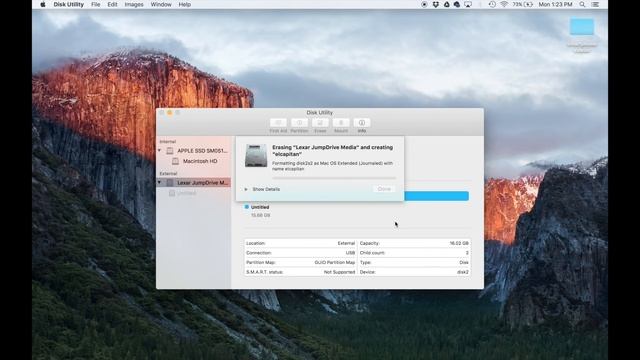
Task: Select the blue folder on the desktop
Action: (x=582, y=27)
